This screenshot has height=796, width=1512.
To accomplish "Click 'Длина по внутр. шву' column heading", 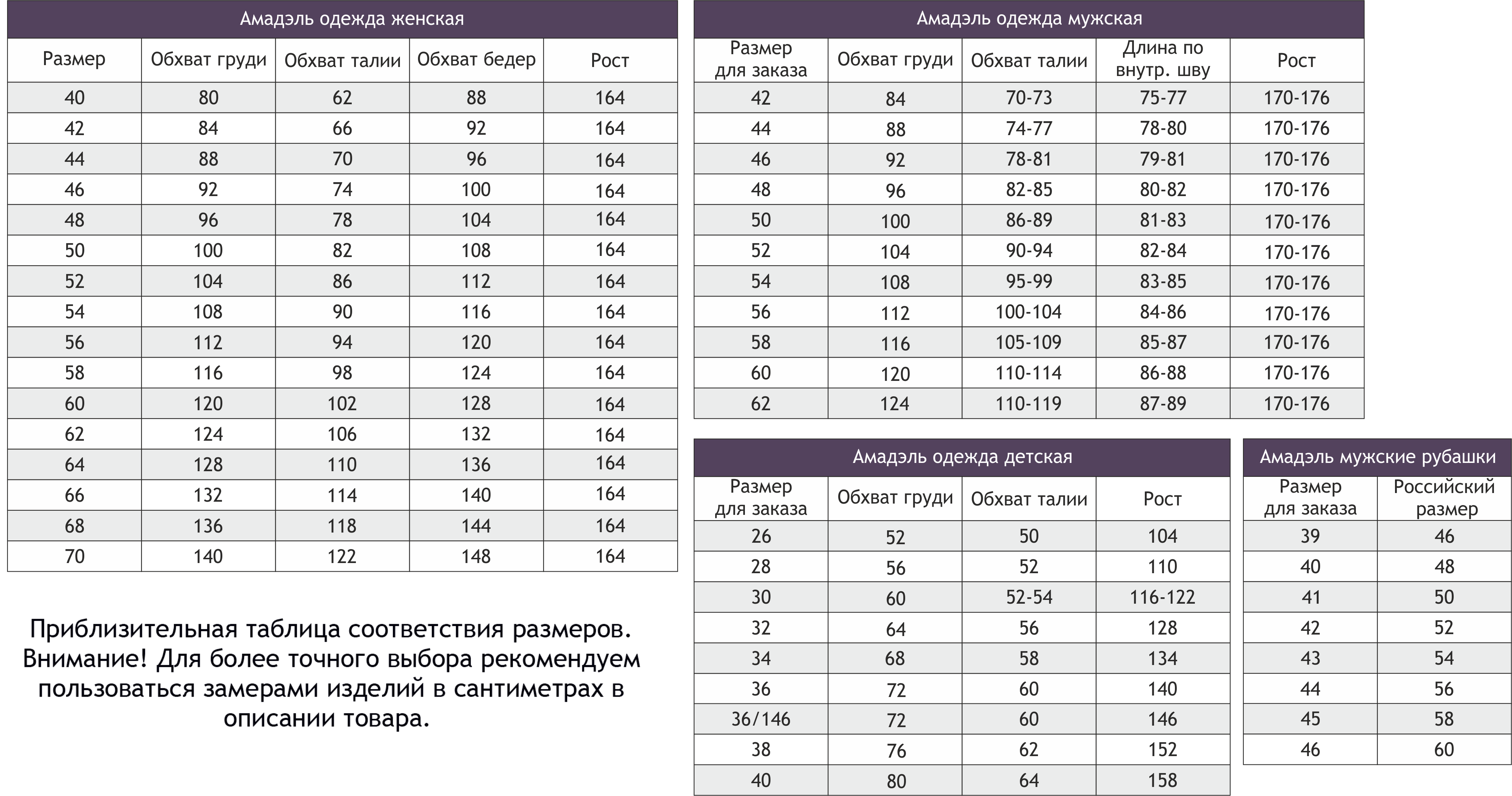I will 1163,59.
